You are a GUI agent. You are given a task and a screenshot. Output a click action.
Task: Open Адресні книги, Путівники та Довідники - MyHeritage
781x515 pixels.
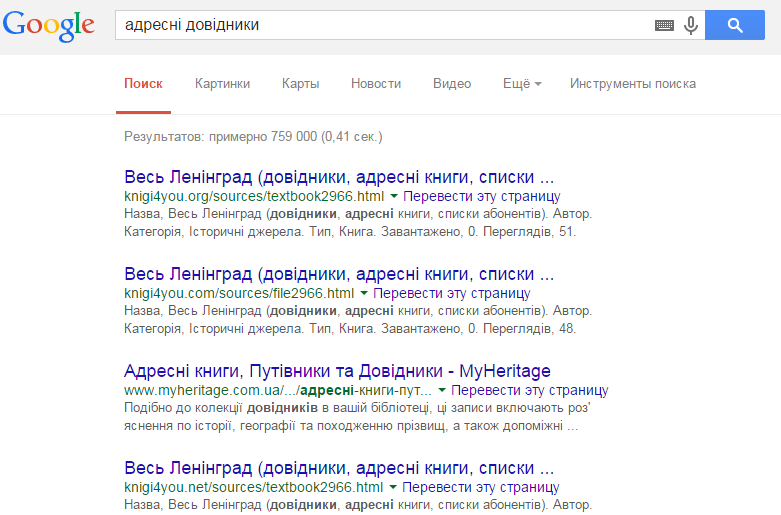[337, 371]
